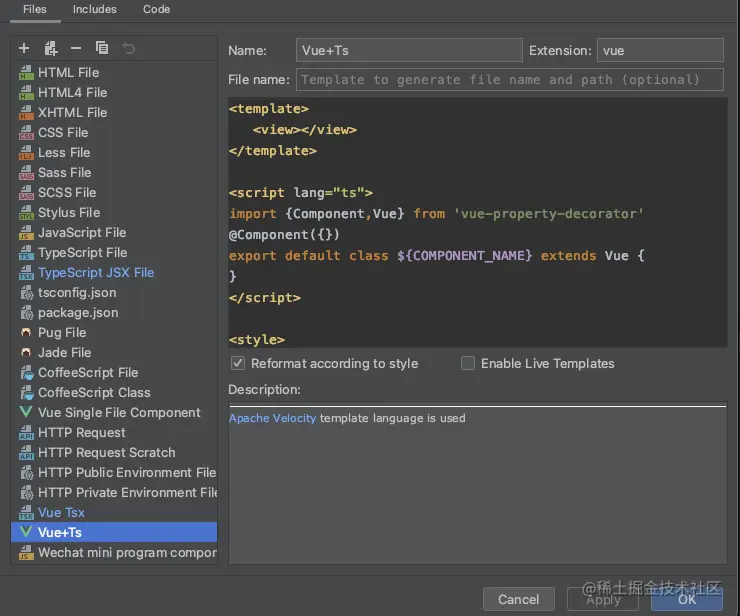Click the Create Child Template file icon
This screenshot has height=616, width=740.
(50, 48)
